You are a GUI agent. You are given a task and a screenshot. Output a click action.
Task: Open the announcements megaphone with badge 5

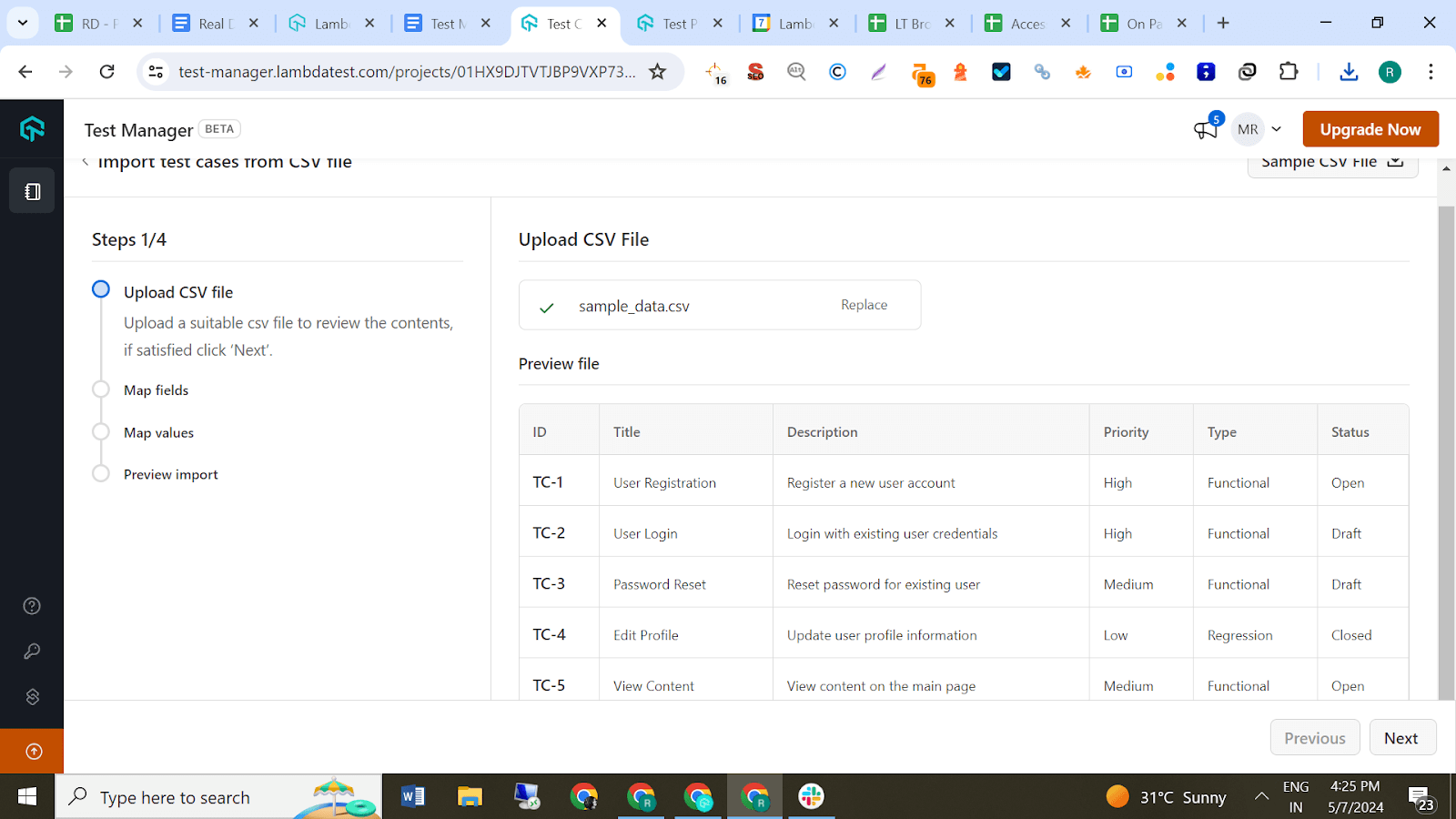[x=1207, y=128]
